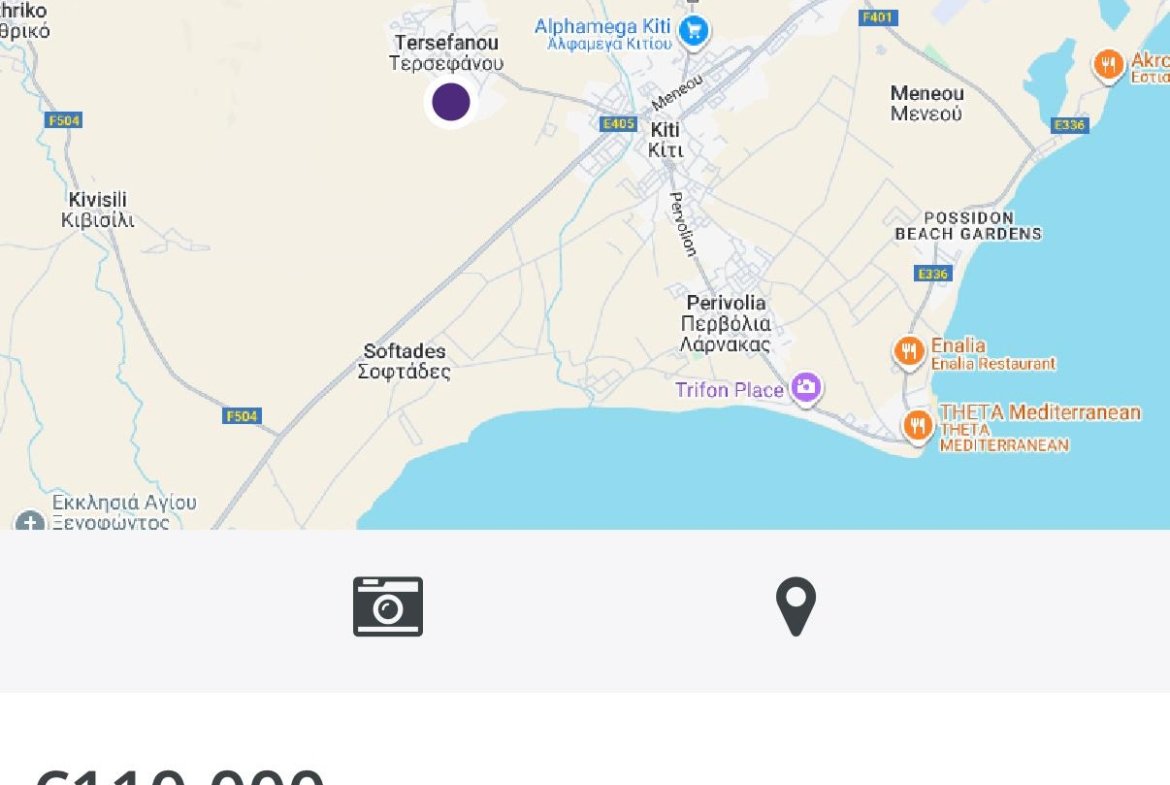Switch to the map location pin view
Viewport: 1170px width, 785px height.
(x=796, y=606)
